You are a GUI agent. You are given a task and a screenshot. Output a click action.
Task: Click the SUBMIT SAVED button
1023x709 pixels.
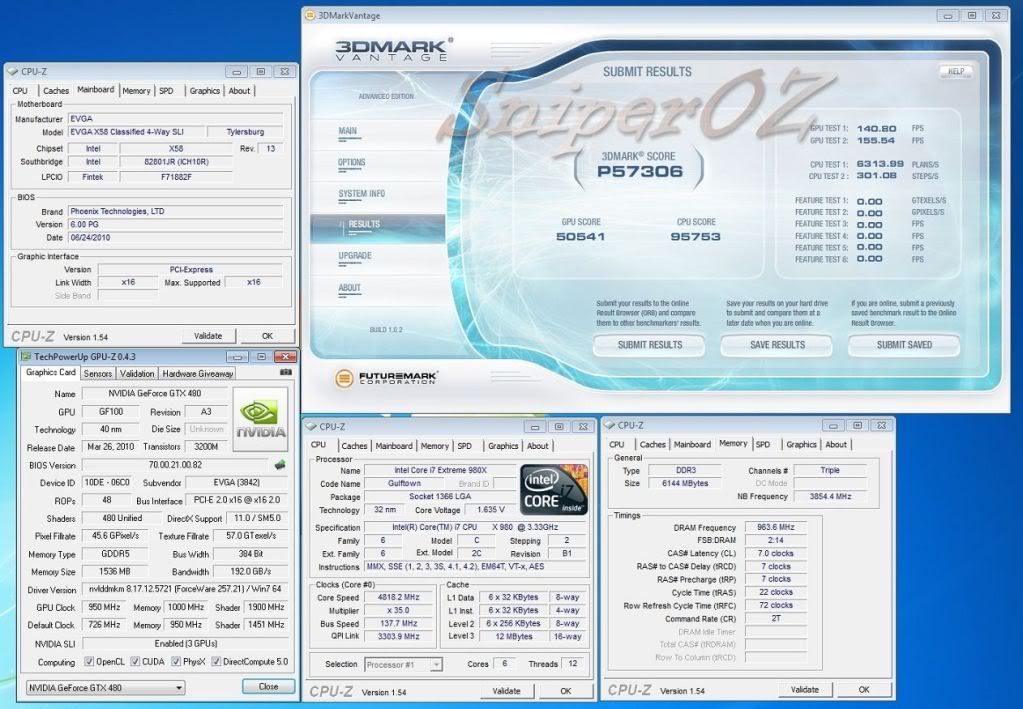[904, 345]
